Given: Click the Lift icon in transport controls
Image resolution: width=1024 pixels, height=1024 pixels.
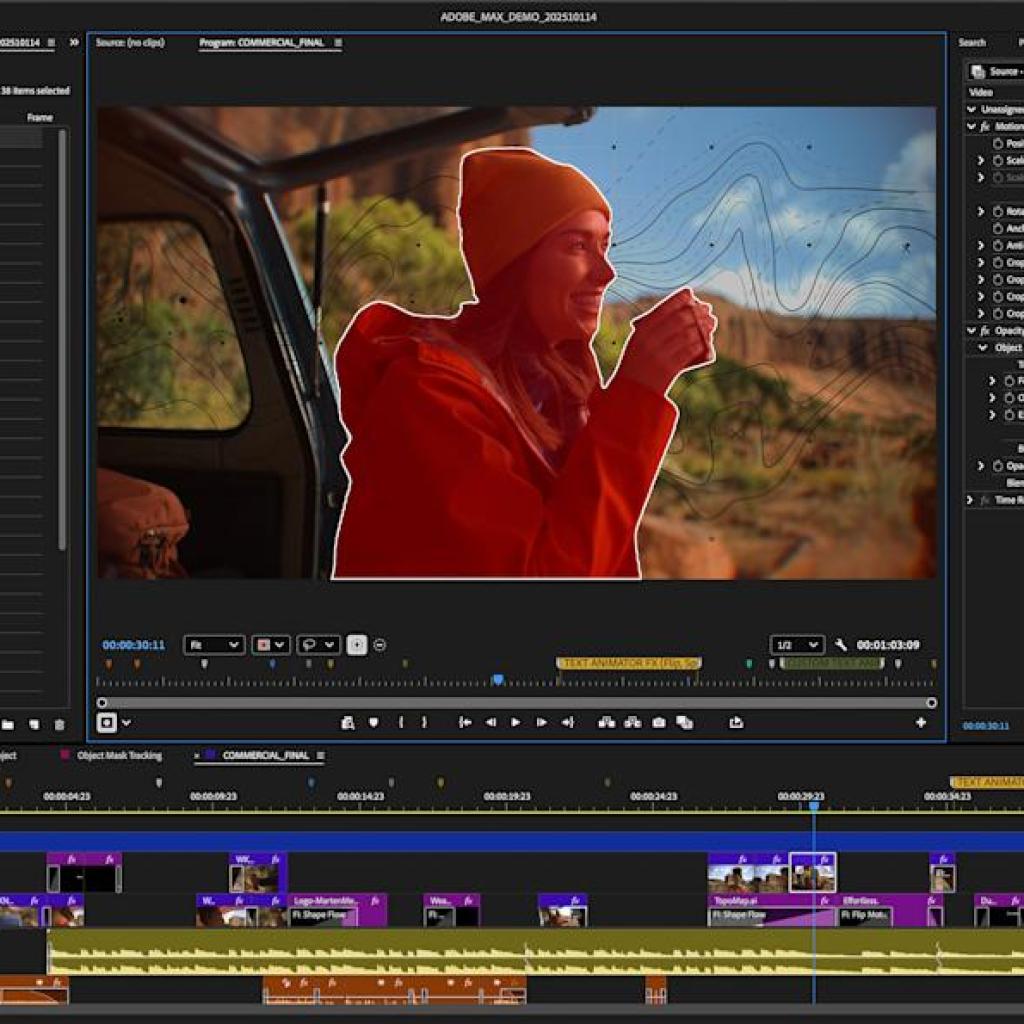Looking at the screenshot, I should click(x=606, y=722).
